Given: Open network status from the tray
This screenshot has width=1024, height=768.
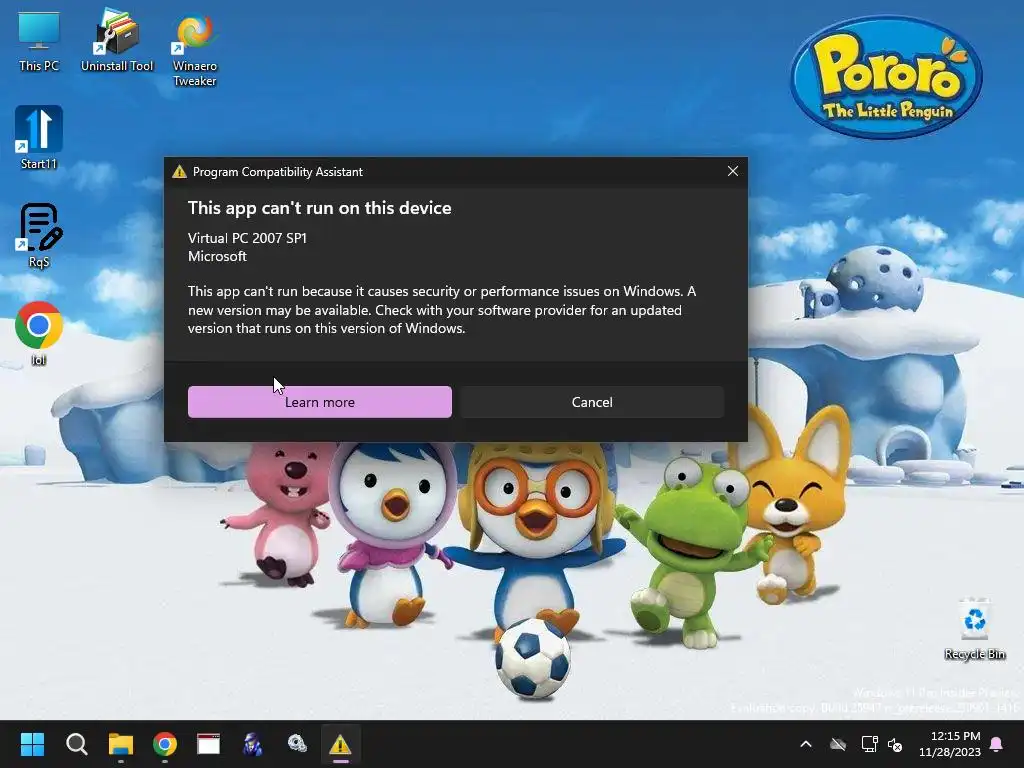Looking at the screenshot, I should tap(869, 744).
